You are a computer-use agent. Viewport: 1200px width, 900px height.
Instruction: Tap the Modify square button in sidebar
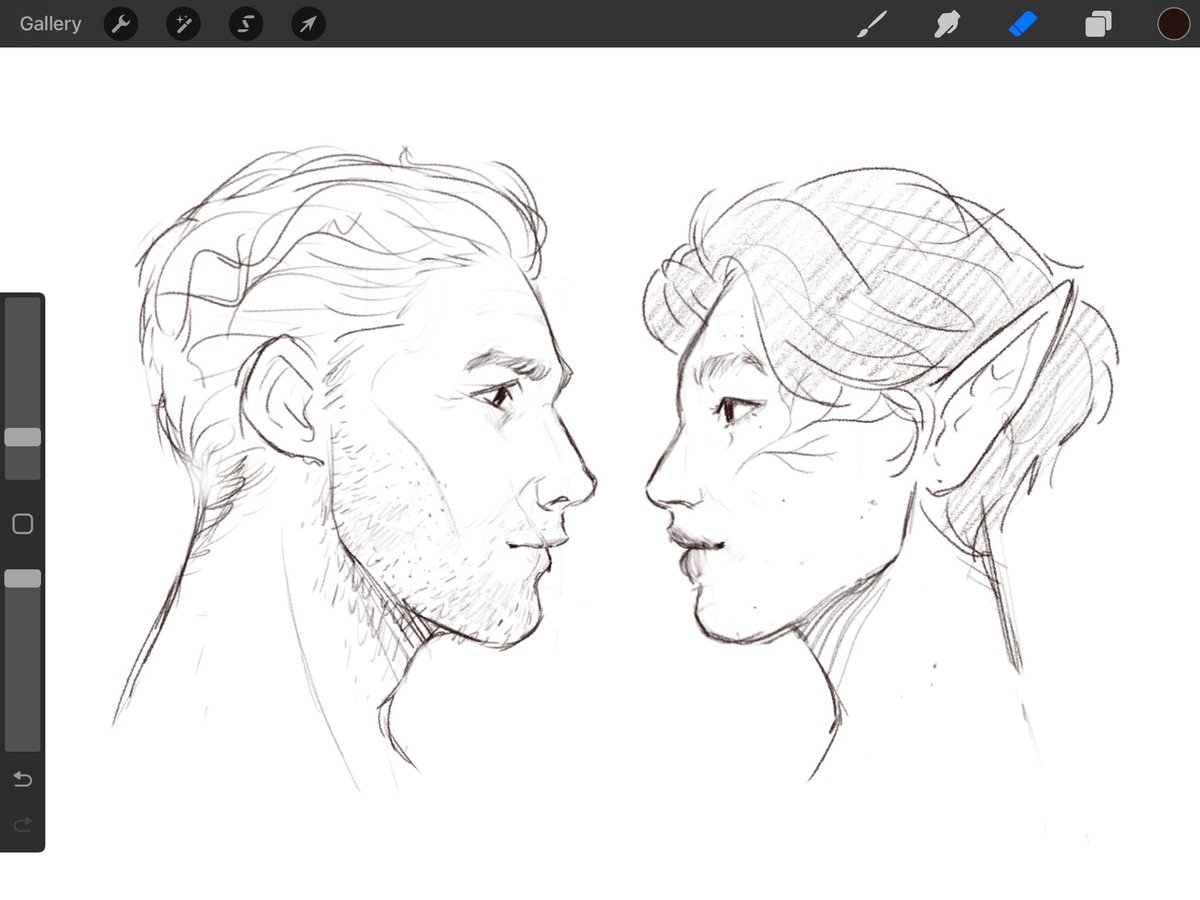tap(22, 524)
